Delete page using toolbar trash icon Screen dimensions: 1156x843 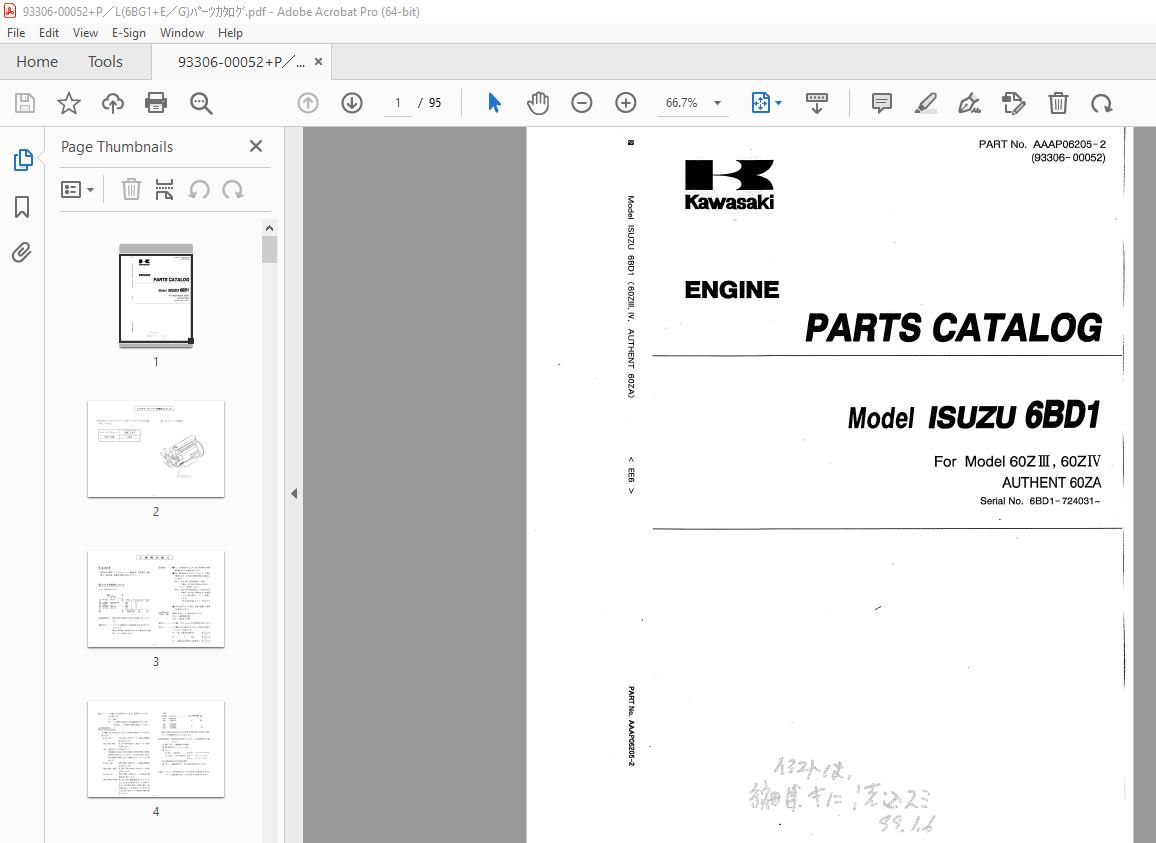coord(1058,103)
